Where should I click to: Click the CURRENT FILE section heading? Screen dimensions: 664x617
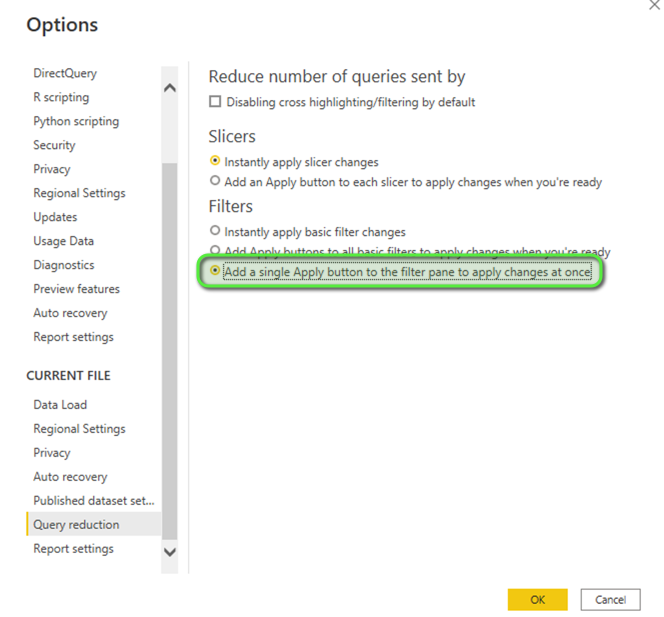68,376
